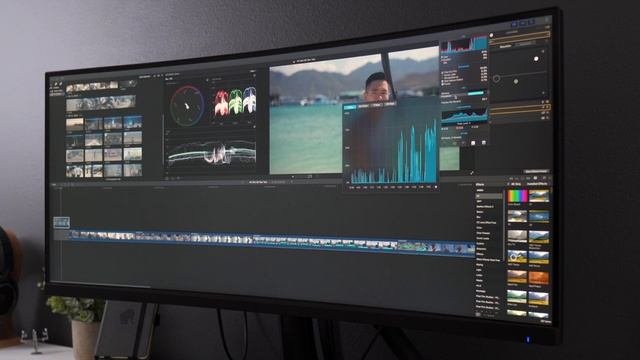Click the waveform monitor below the vectorscope
The image size is (640, 360).
click(x=212, y=153)
